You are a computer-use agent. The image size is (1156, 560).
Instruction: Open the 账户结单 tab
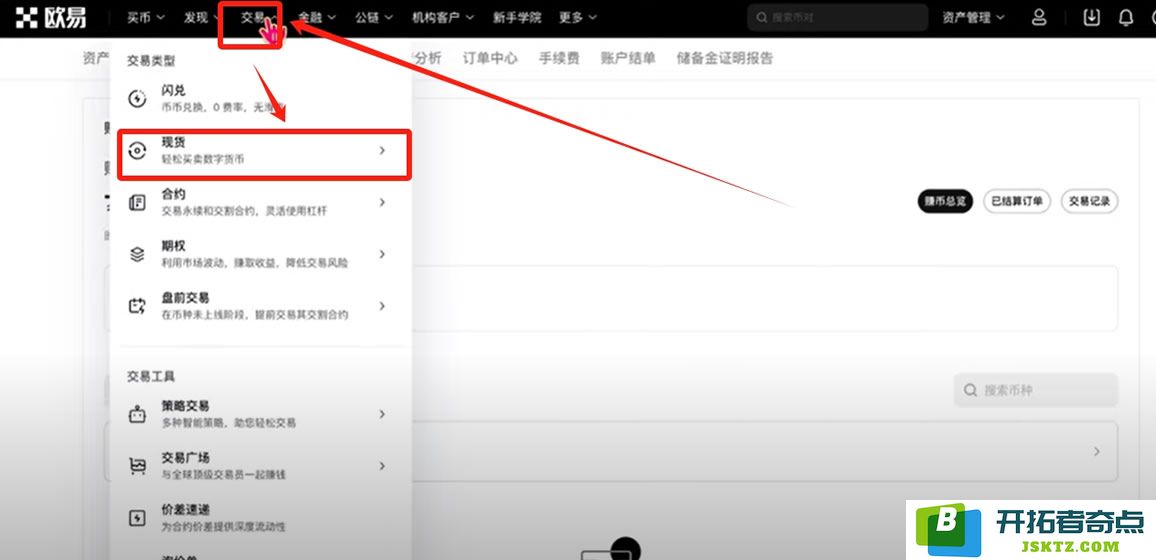click(628, 58)
